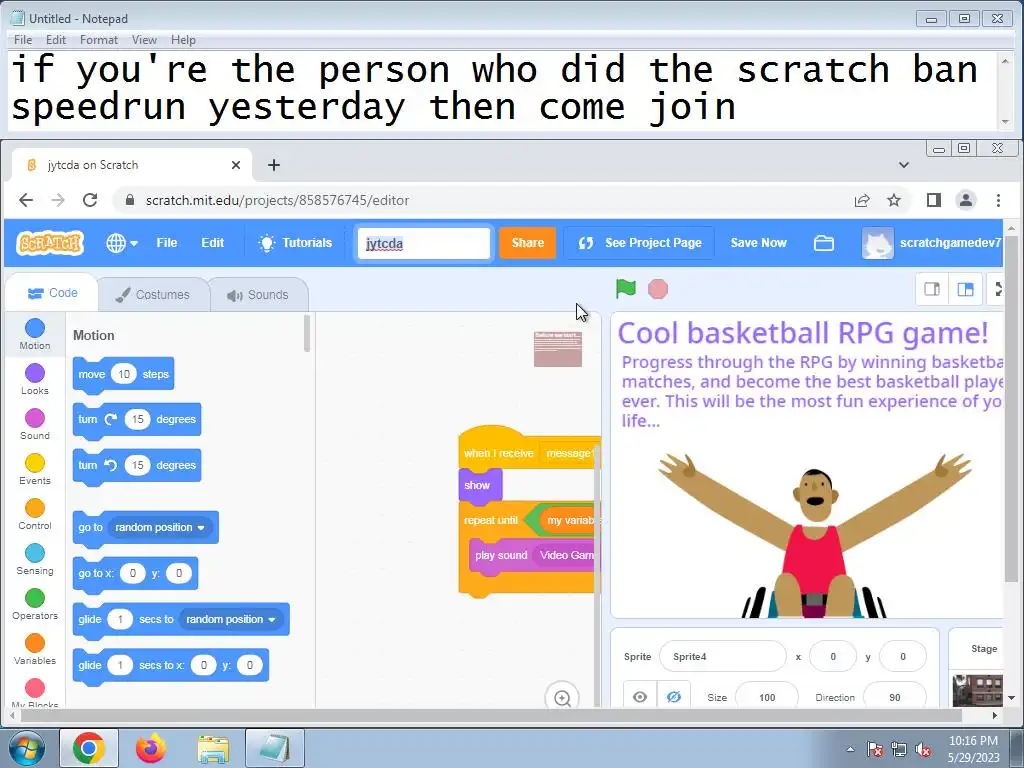Switch to the Sounds tab

tap(258, 295)
